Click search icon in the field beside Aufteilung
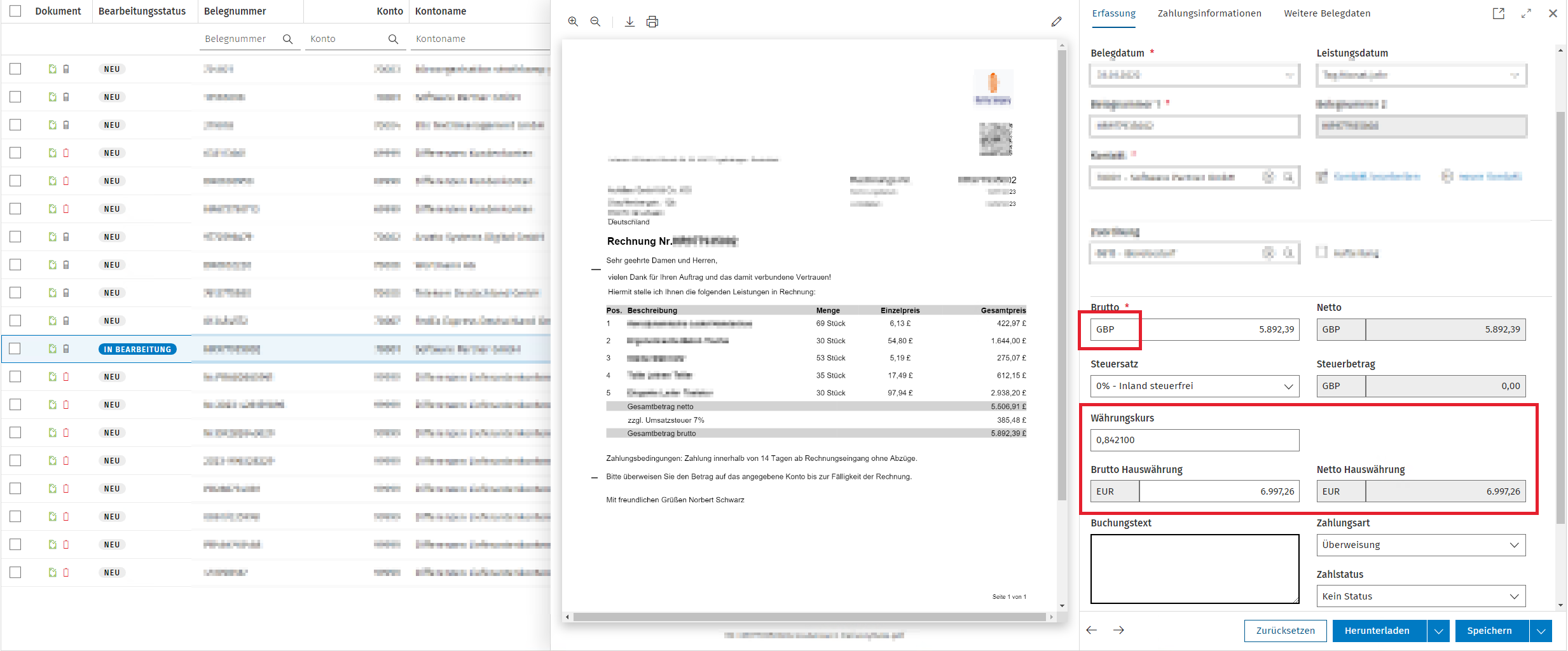Screen dimensions: 1568x651 (1288, 253)
